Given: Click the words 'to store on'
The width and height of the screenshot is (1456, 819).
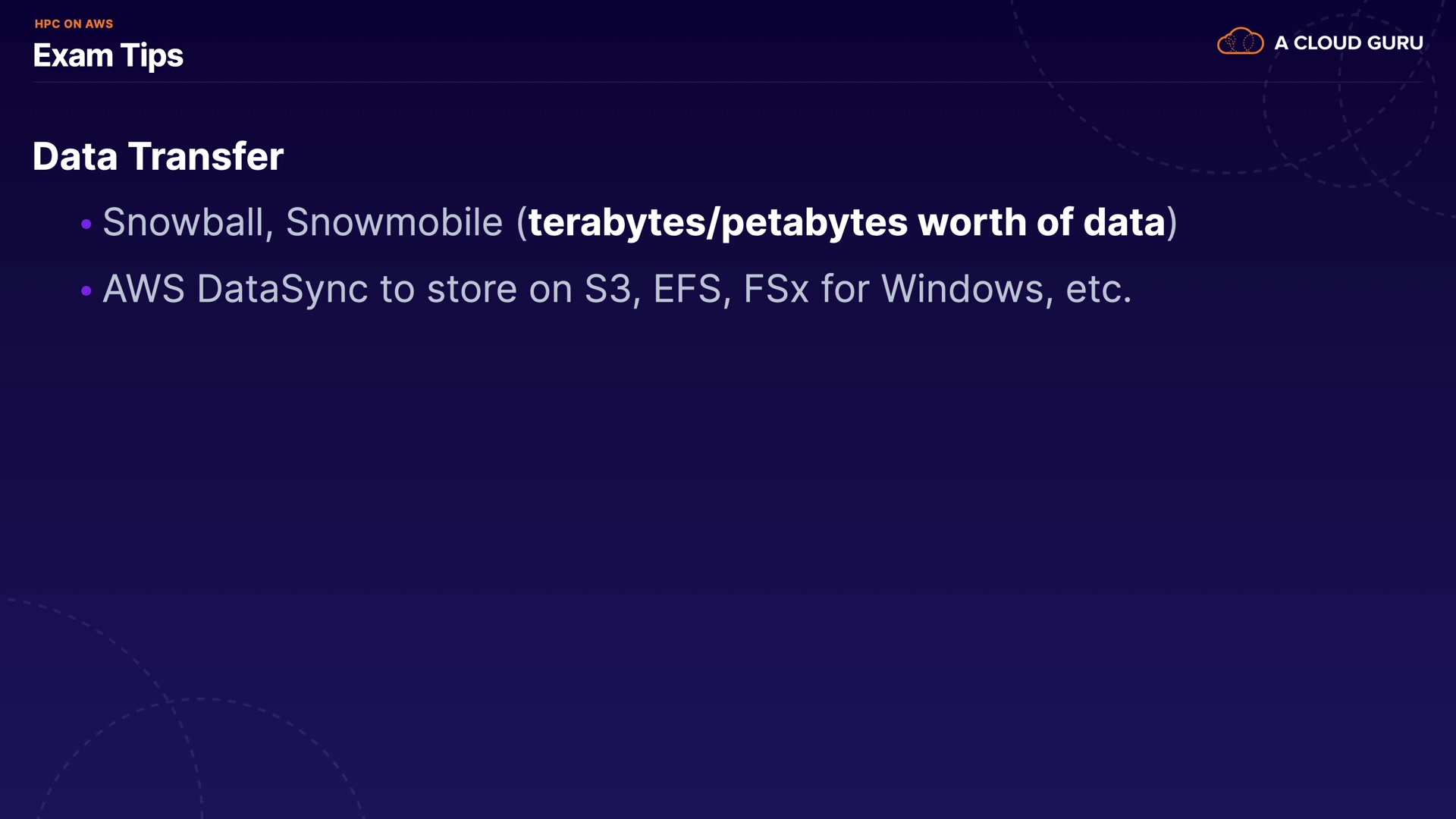Looking at the screenshot, I should click(x=475, y=289).
